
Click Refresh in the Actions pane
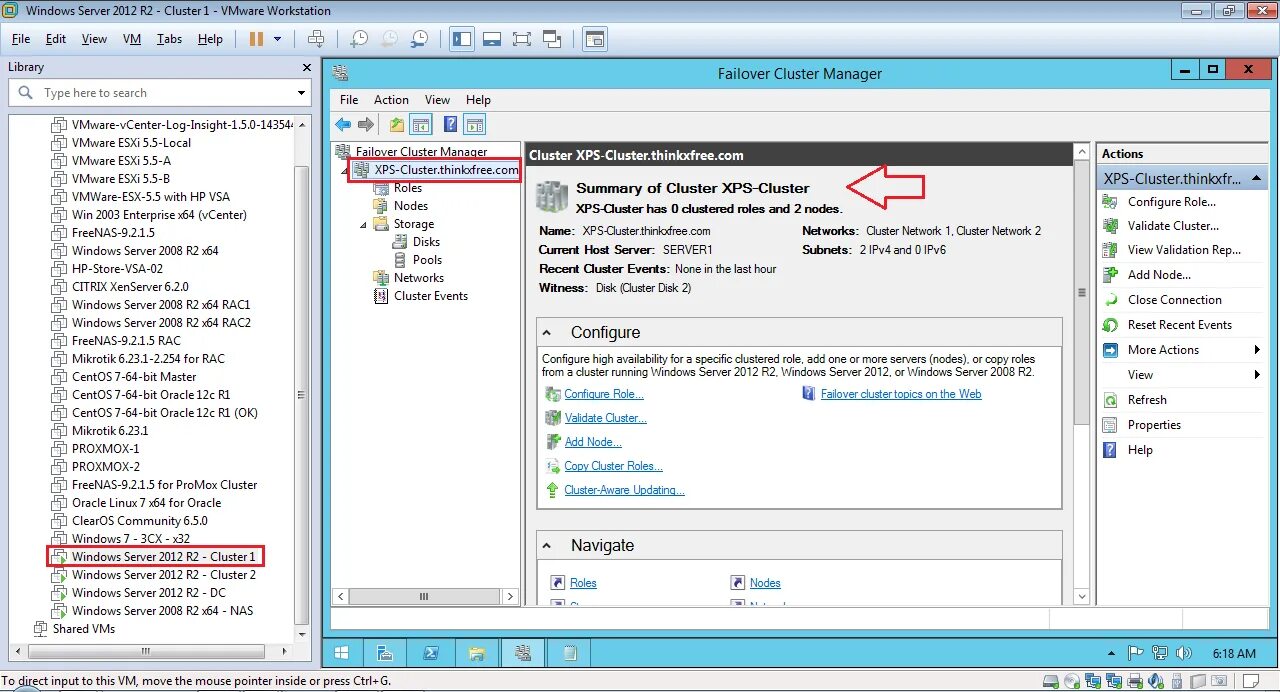click(x=1147, y=400)
